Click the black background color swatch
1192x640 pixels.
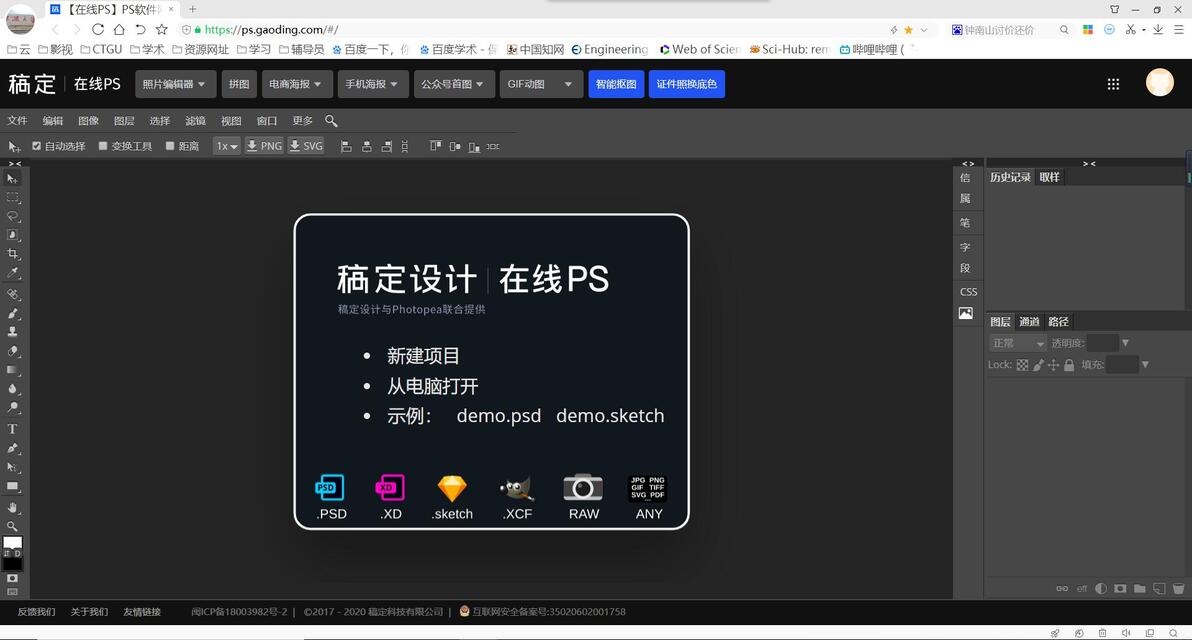click(x=13, y=564)
